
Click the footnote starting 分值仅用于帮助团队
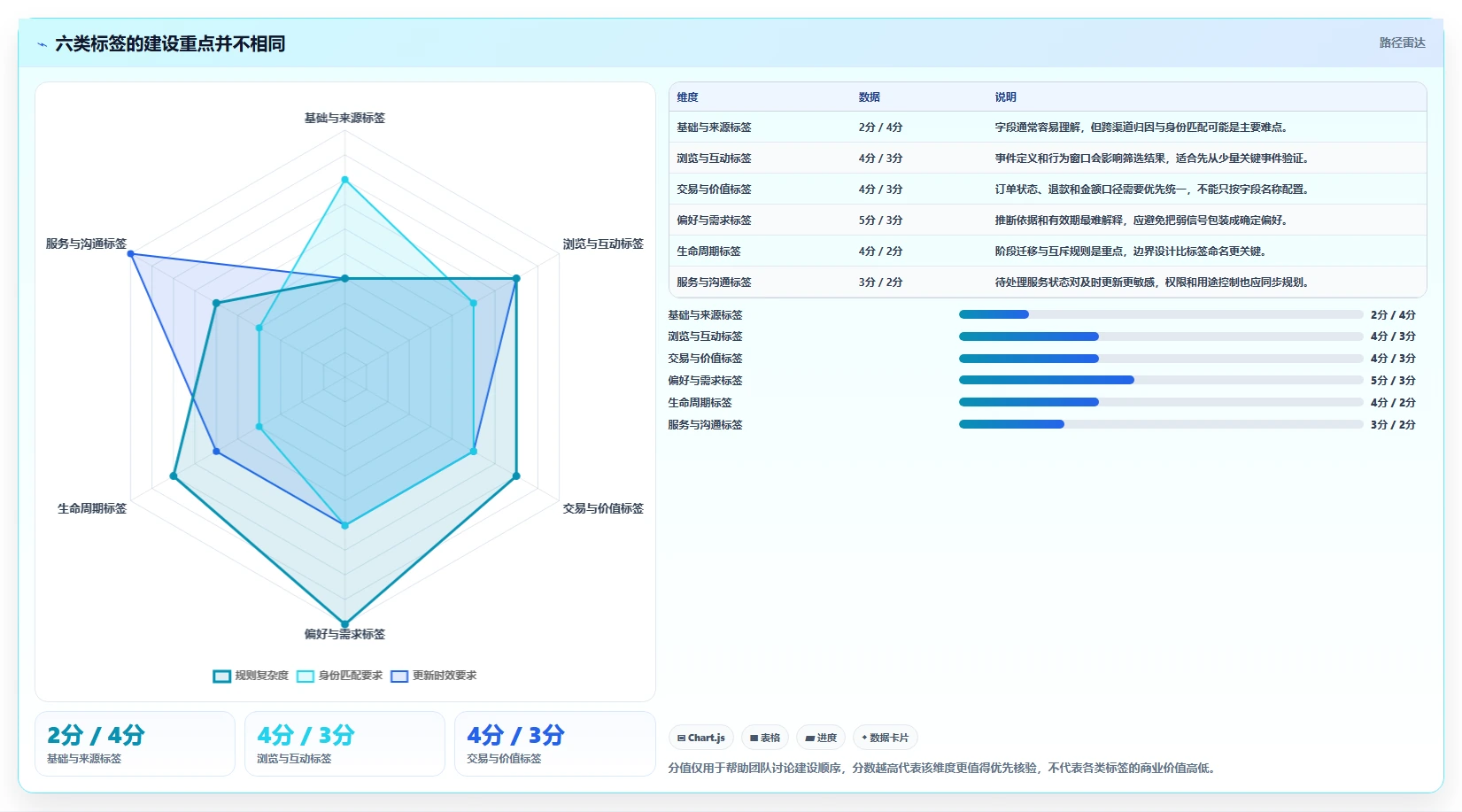coord(944,769)
